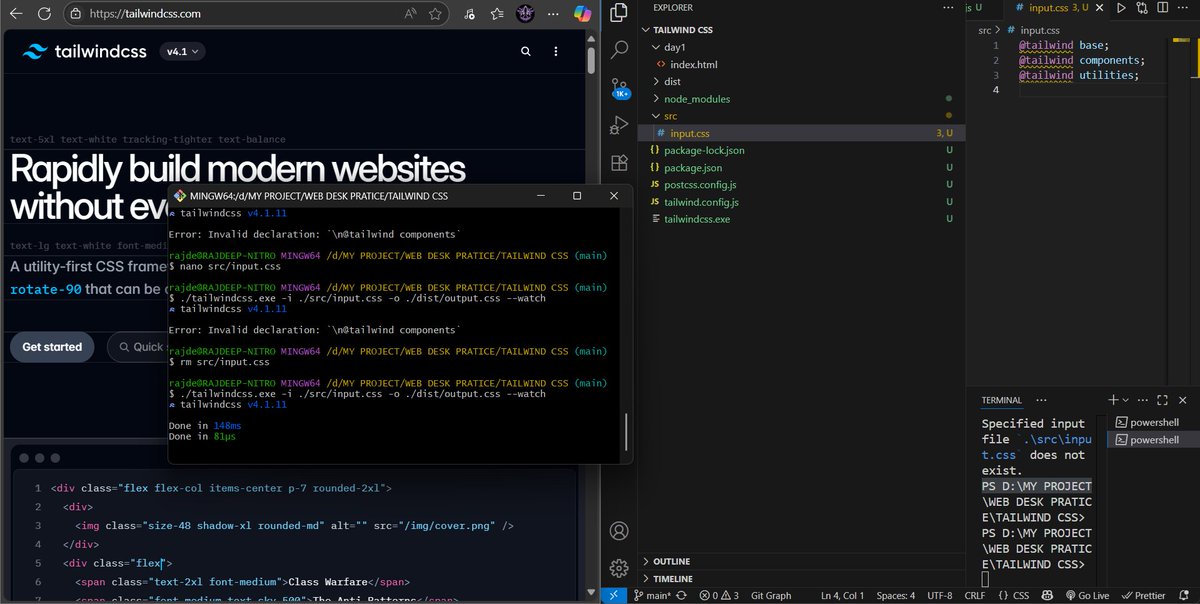Refresh the tailwindcss.com page
This screenshot has width=1200, height=604.
(46, 14)
